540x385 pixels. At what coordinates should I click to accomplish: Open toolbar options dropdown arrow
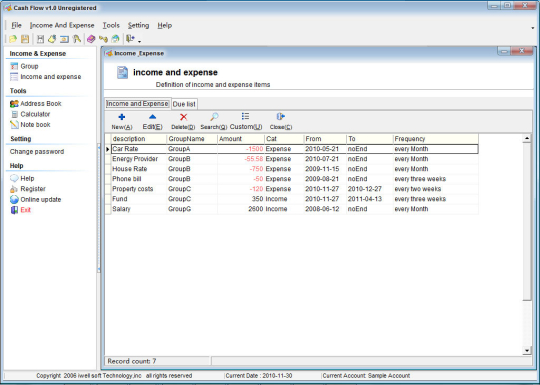pos(139,42)
